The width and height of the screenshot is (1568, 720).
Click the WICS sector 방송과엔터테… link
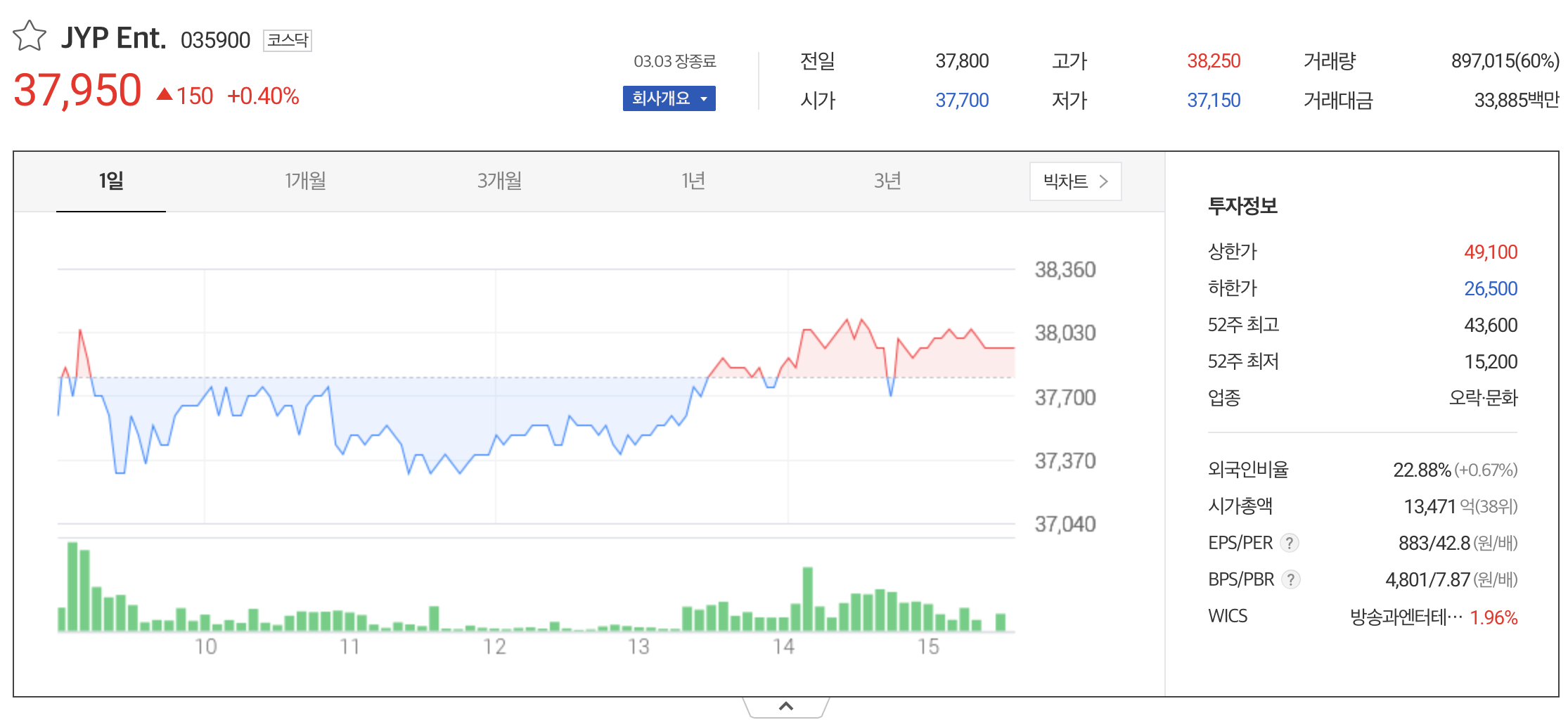click(x=1406, y=617)
